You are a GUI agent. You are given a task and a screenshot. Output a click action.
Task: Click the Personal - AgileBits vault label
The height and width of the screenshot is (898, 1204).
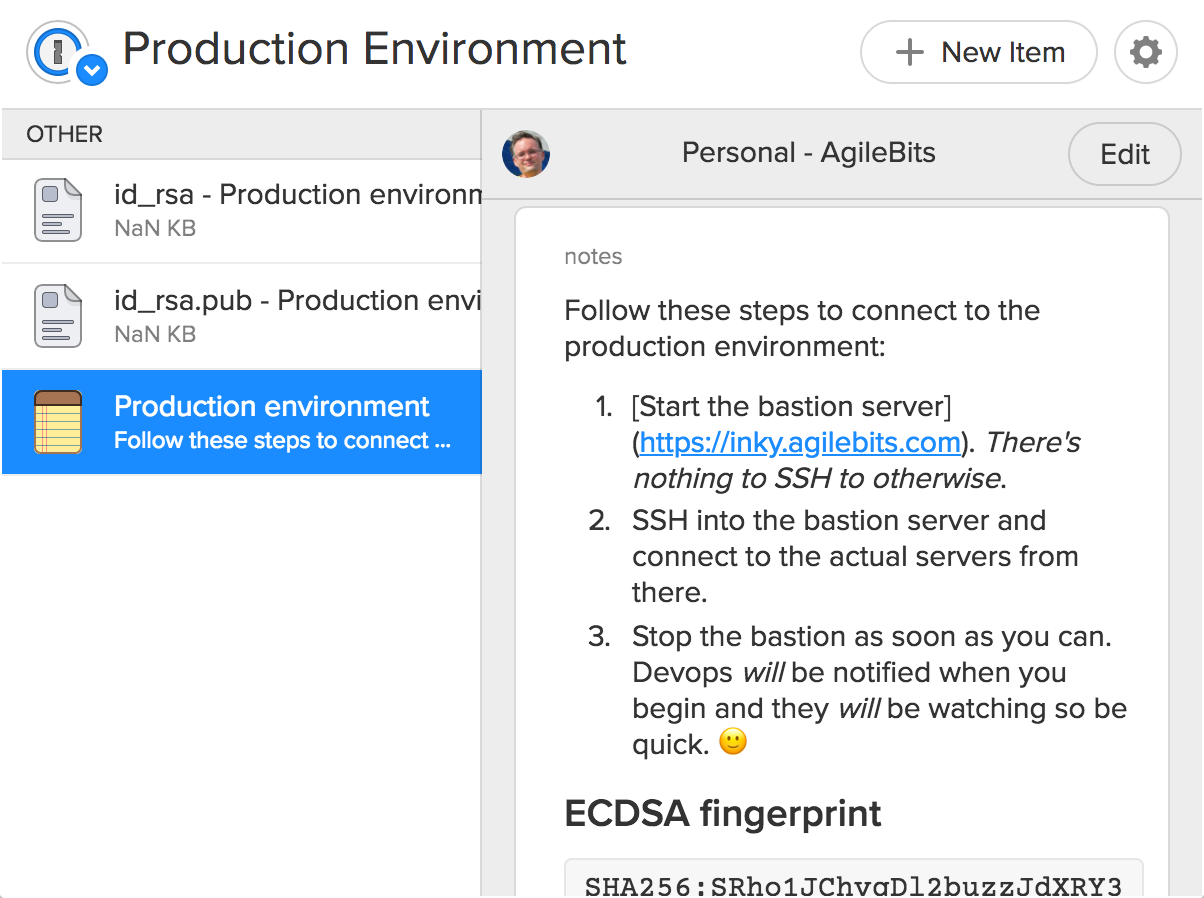tap(808, 153)
